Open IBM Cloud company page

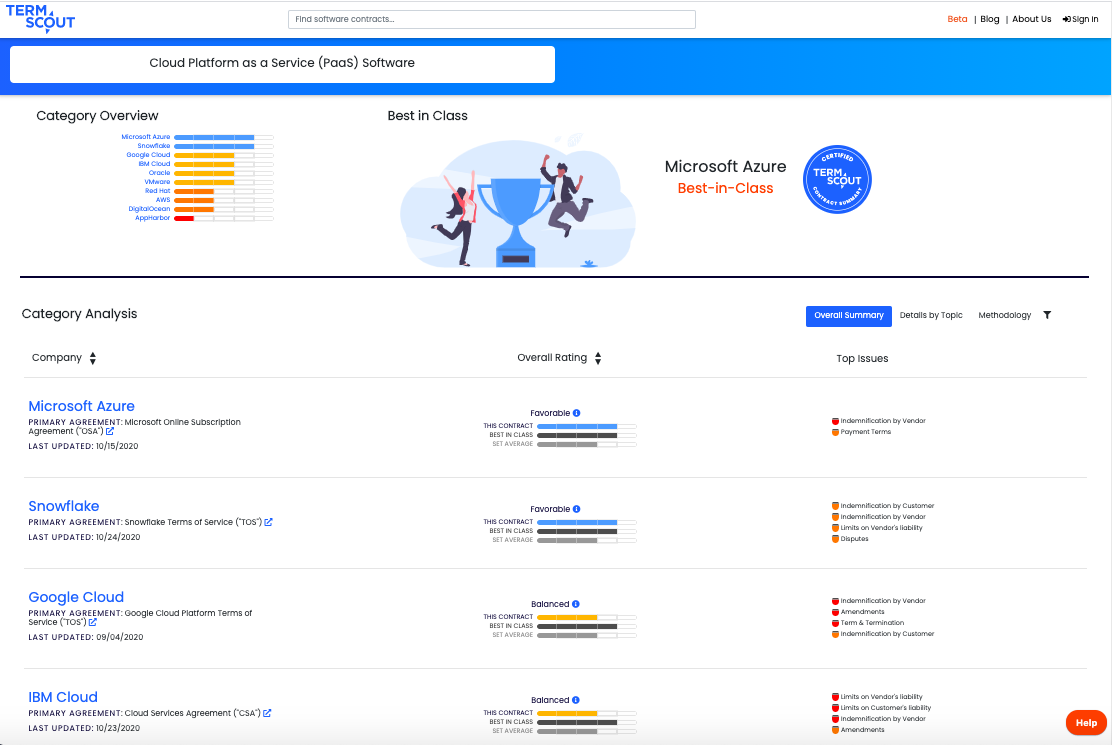pyautogui.click(x=63, y=698)
